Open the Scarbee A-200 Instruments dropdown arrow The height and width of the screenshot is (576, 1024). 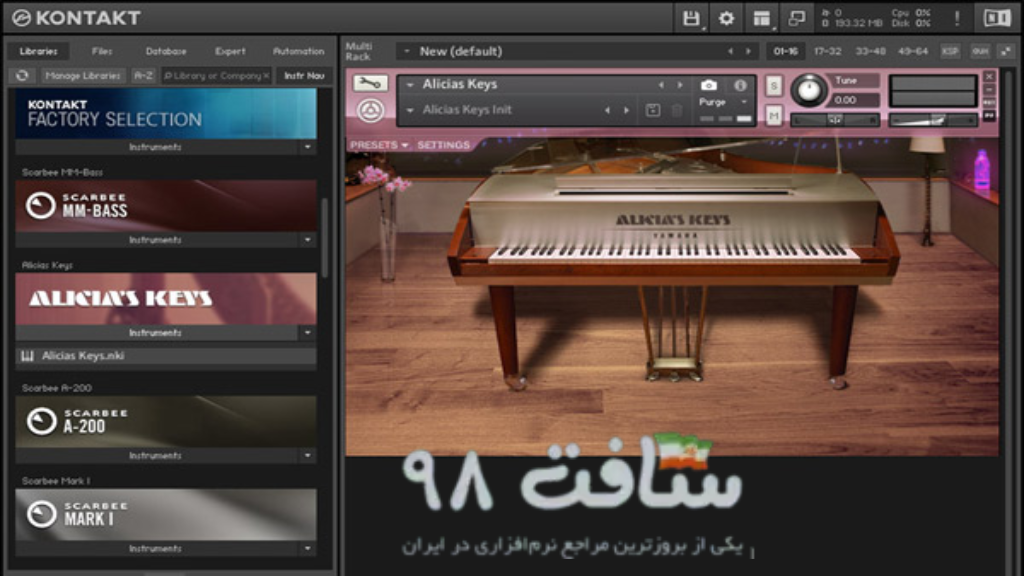[308, 455]
